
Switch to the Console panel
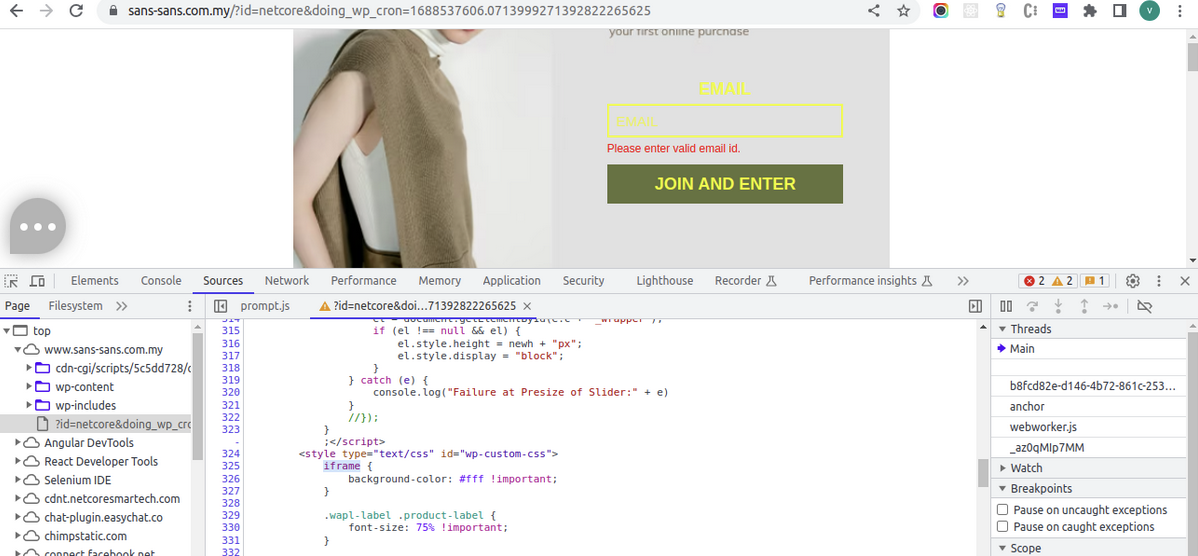pos(161,281)
